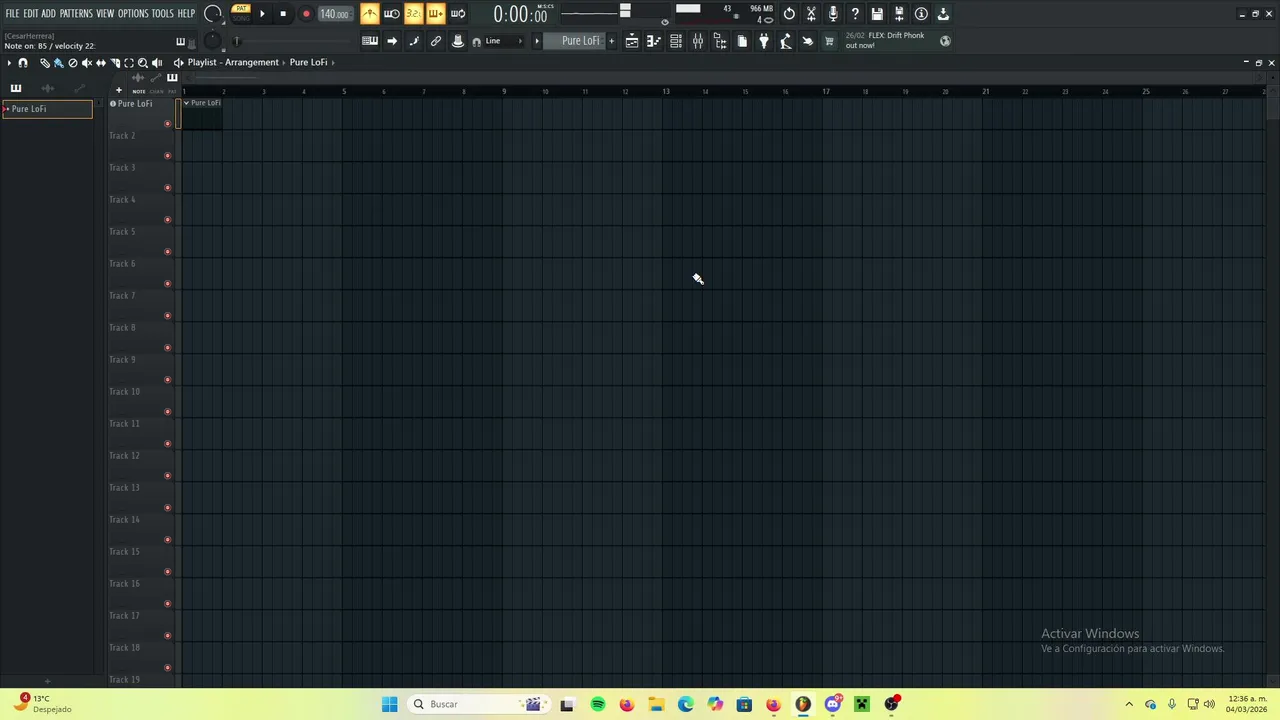This screenshot has width=1280, height=720.
Task: Save the project with floppy icon
Action: click(x=877, y=14)
